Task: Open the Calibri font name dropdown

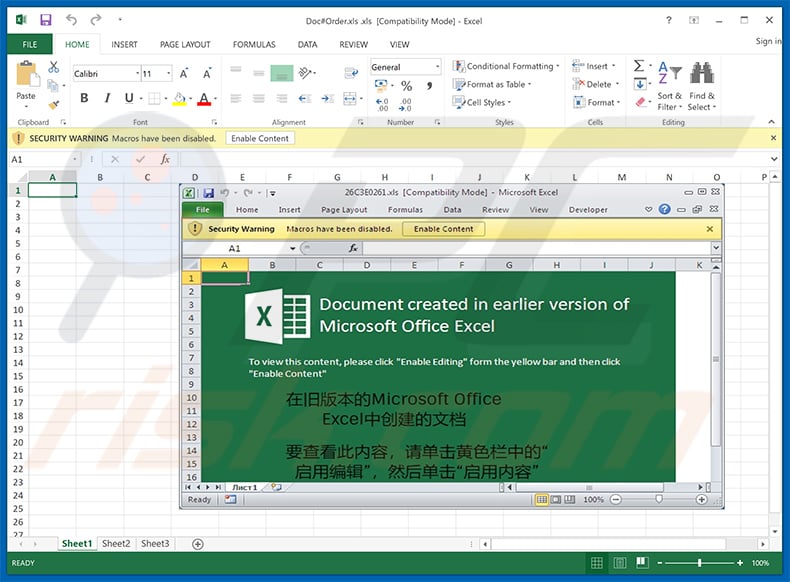Action: (137, 74)
